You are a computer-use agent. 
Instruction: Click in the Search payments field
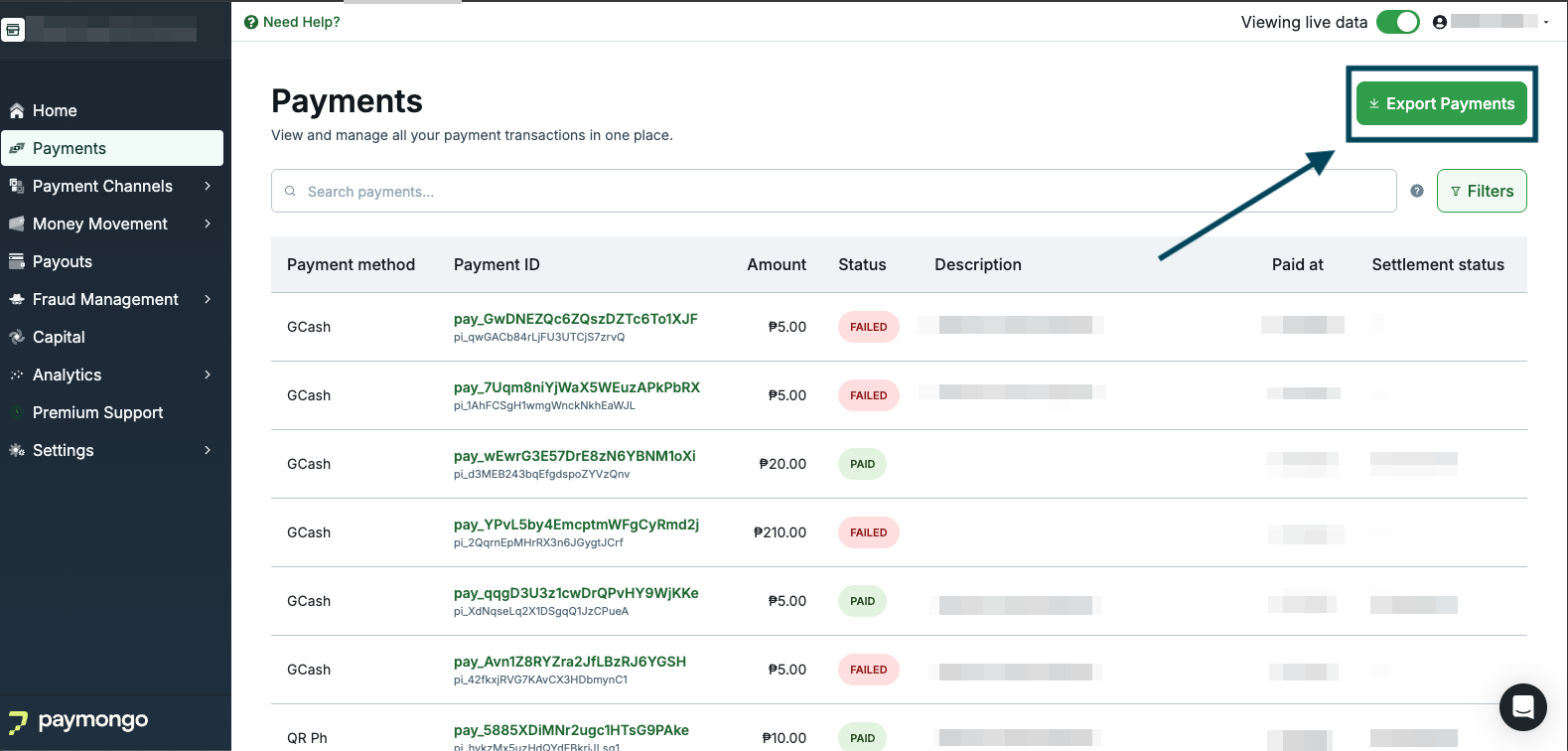[x=834, y=191]
